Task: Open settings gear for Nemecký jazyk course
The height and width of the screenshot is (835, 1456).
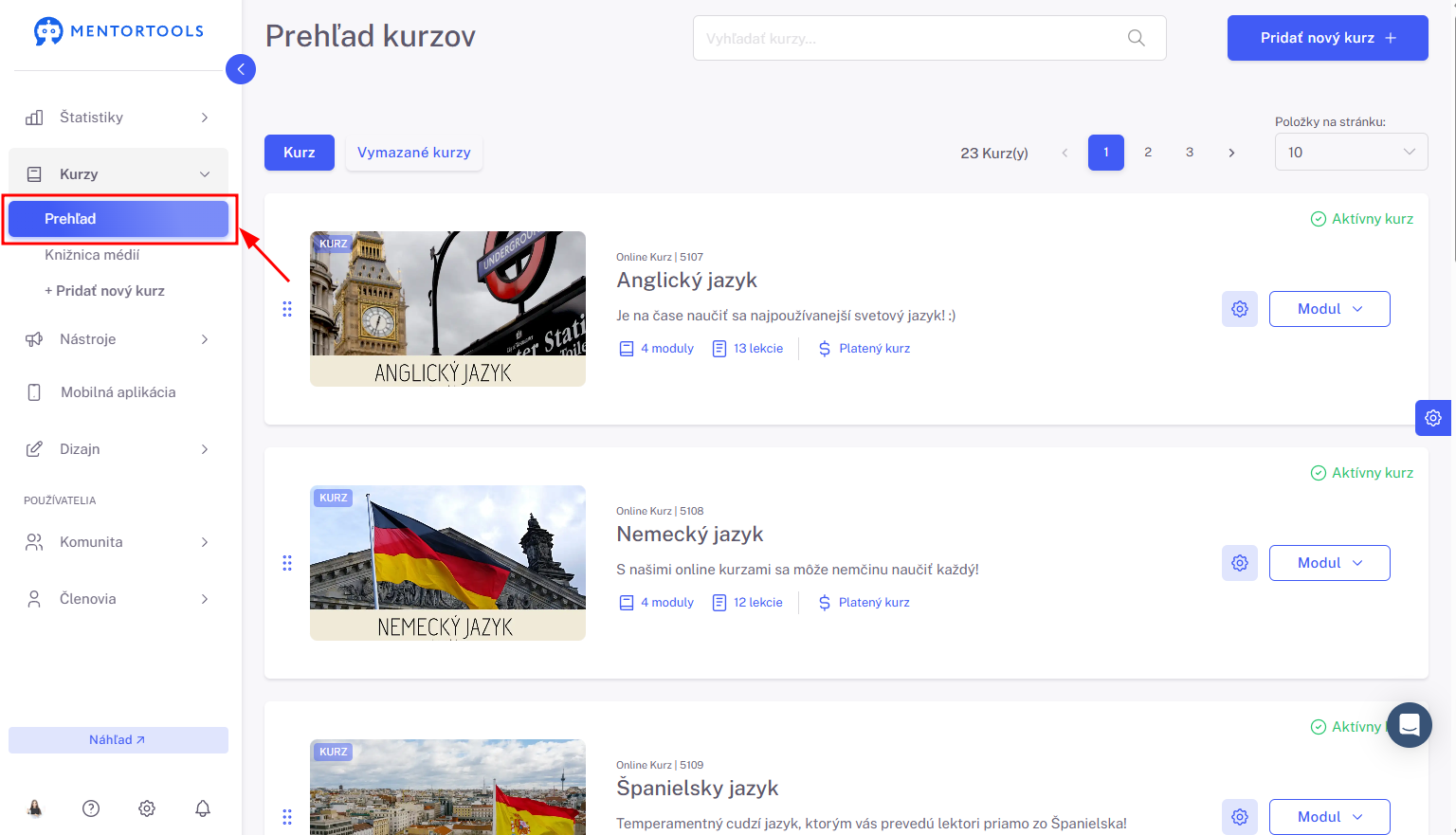Action: tap(1240, 563)
